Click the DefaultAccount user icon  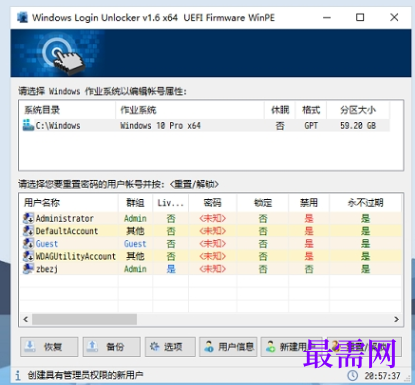[x=28, y=231]
